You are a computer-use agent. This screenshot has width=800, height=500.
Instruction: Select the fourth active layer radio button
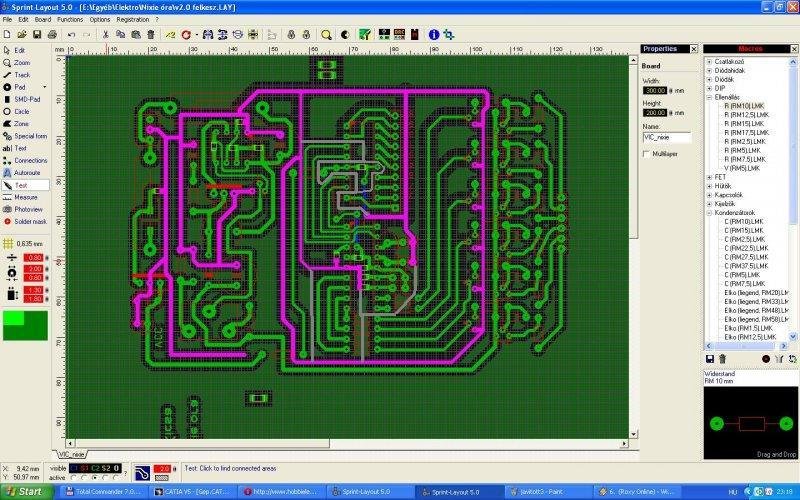pyautogui.click(x=106, y=478)
